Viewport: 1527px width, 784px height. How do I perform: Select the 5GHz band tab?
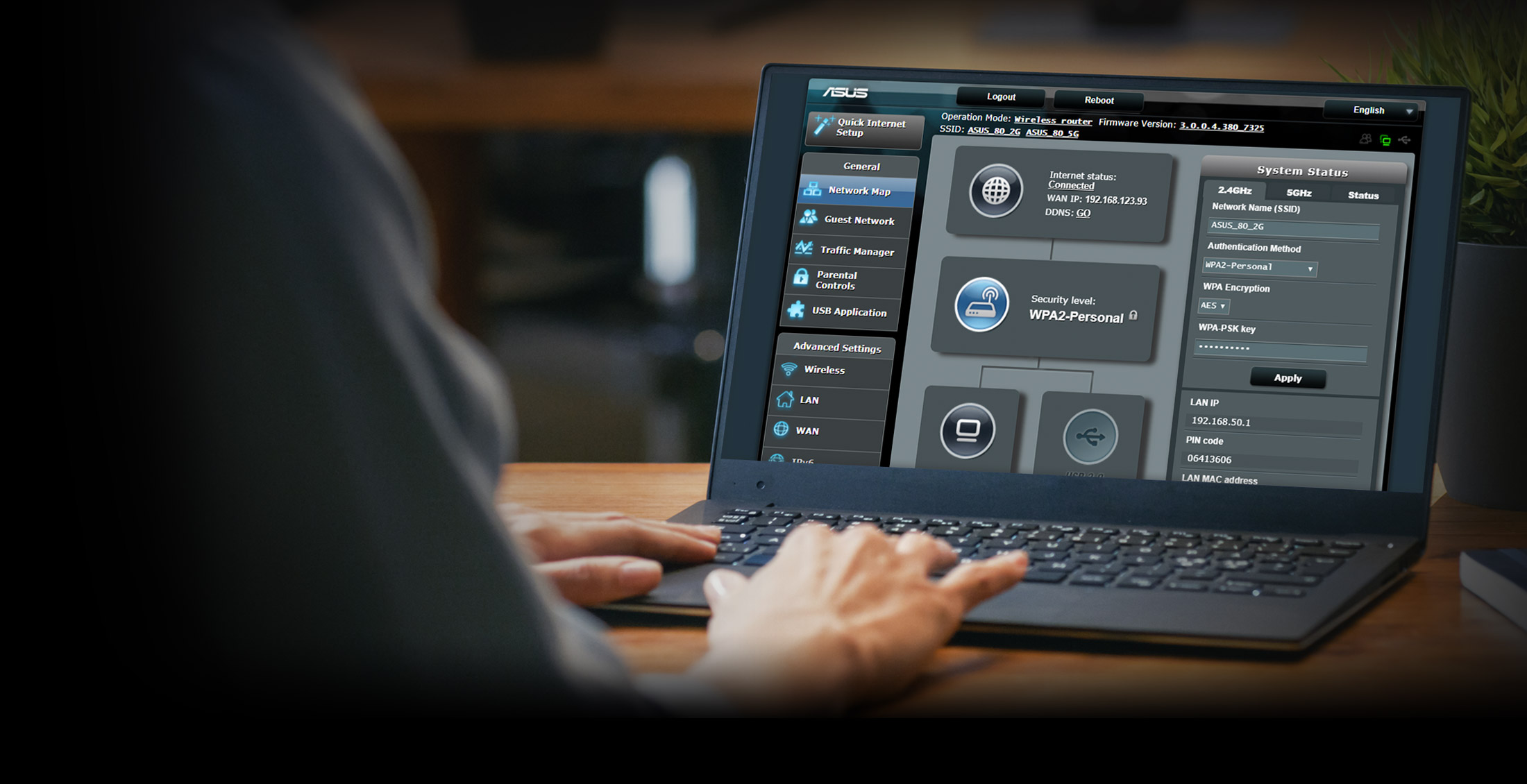tap(1295, 193)
